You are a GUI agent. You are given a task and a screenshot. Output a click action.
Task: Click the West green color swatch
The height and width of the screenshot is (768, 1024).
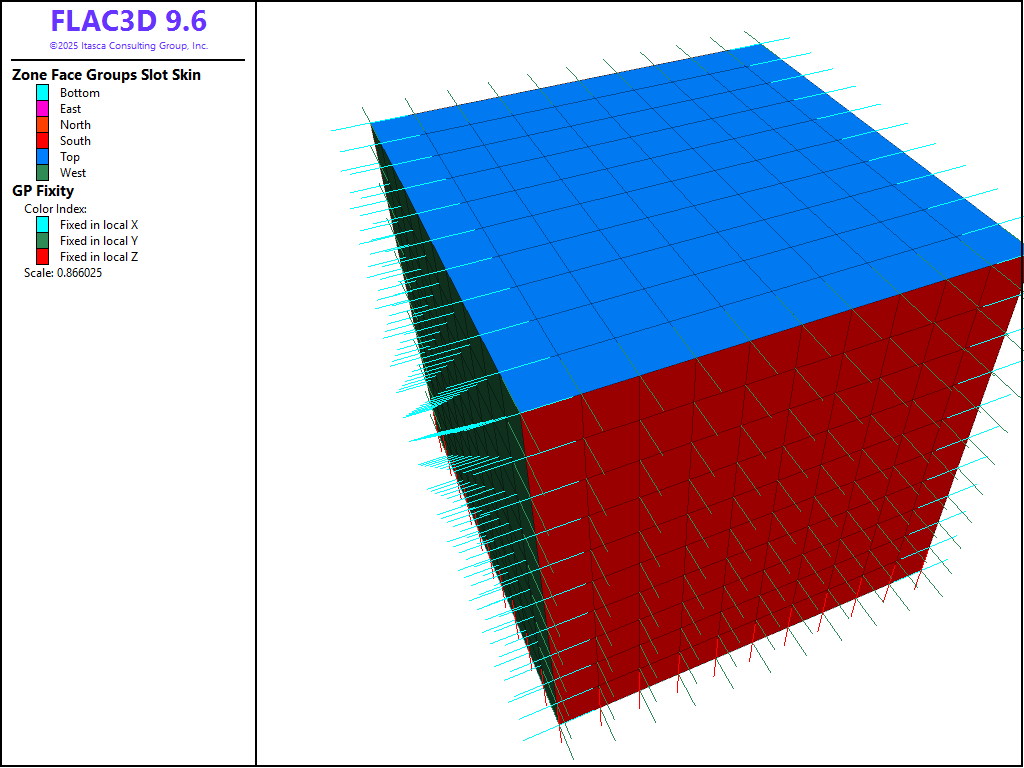[43, 173]
